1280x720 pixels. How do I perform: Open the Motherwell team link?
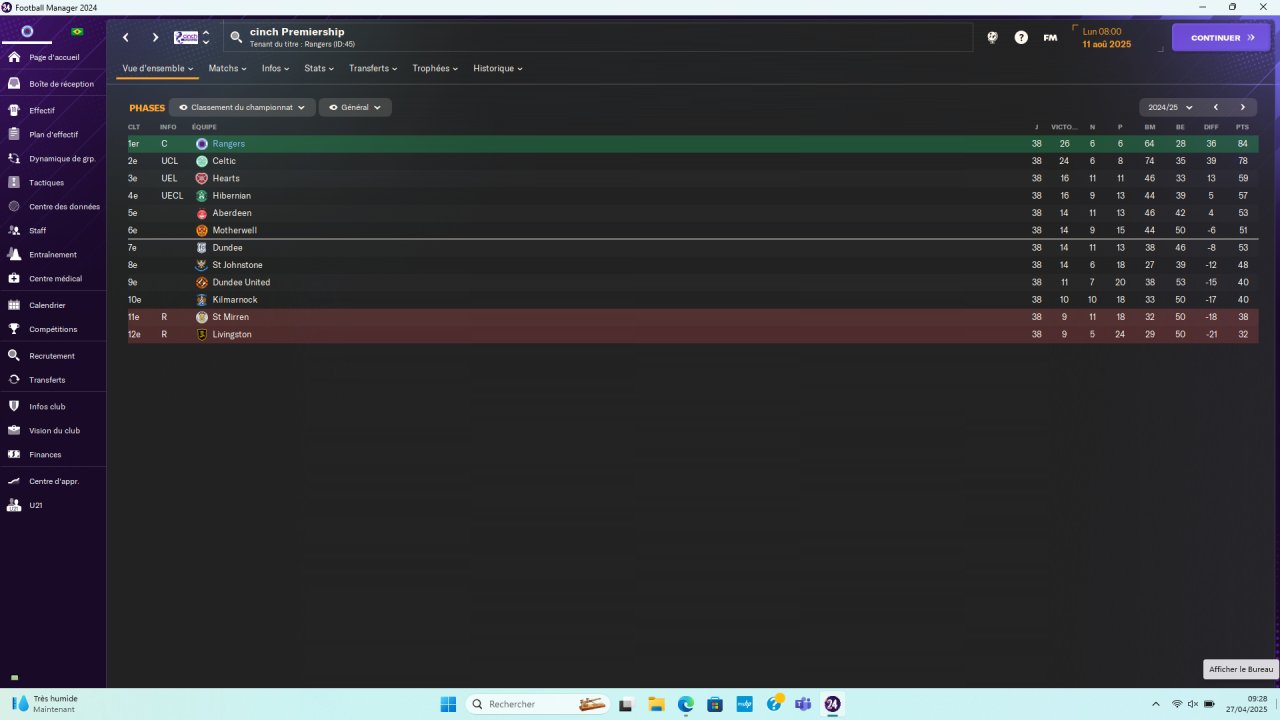coord(235,230)
